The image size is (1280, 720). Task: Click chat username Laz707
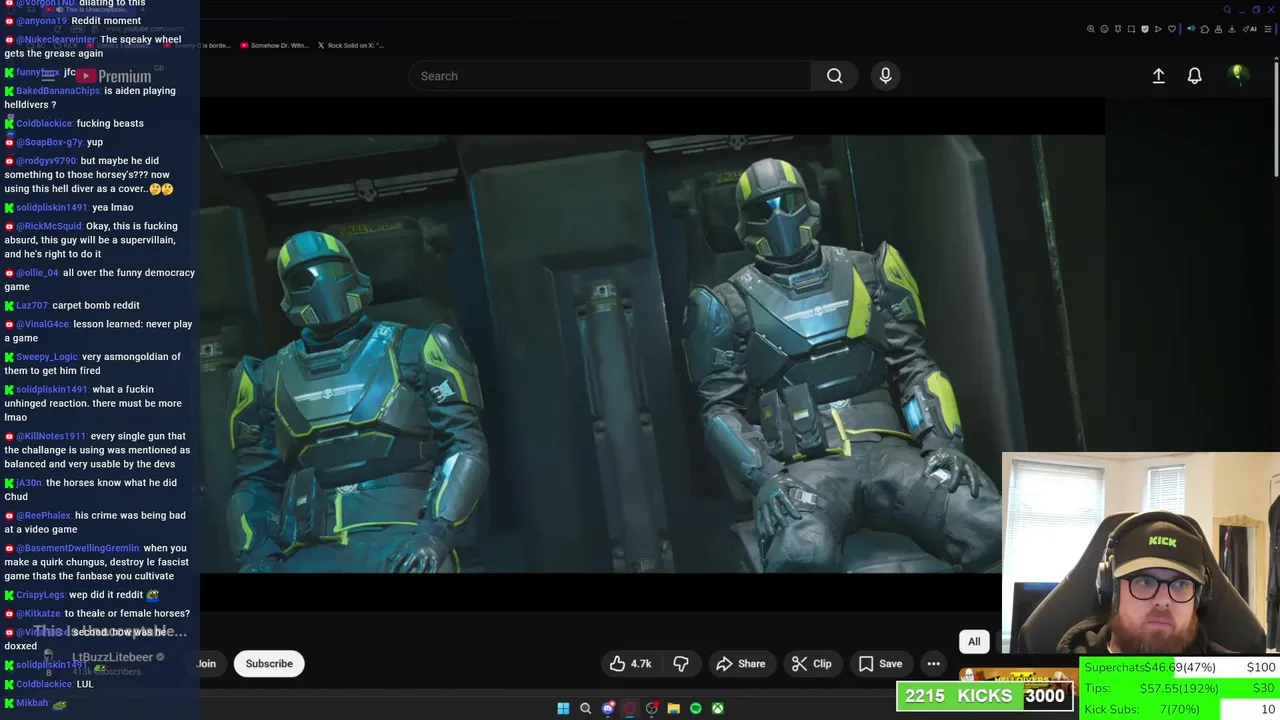(32, 306)
